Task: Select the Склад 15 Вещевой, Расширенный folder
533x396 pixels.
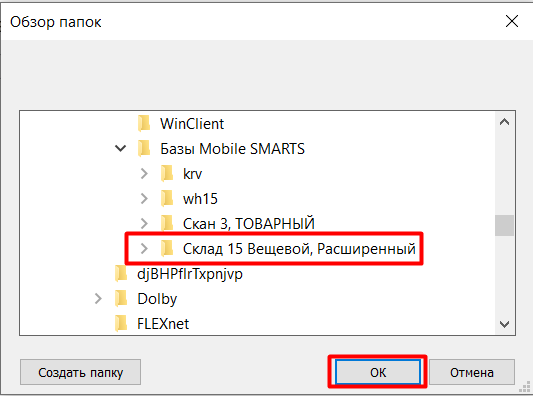Action: [x=299, y=249]
